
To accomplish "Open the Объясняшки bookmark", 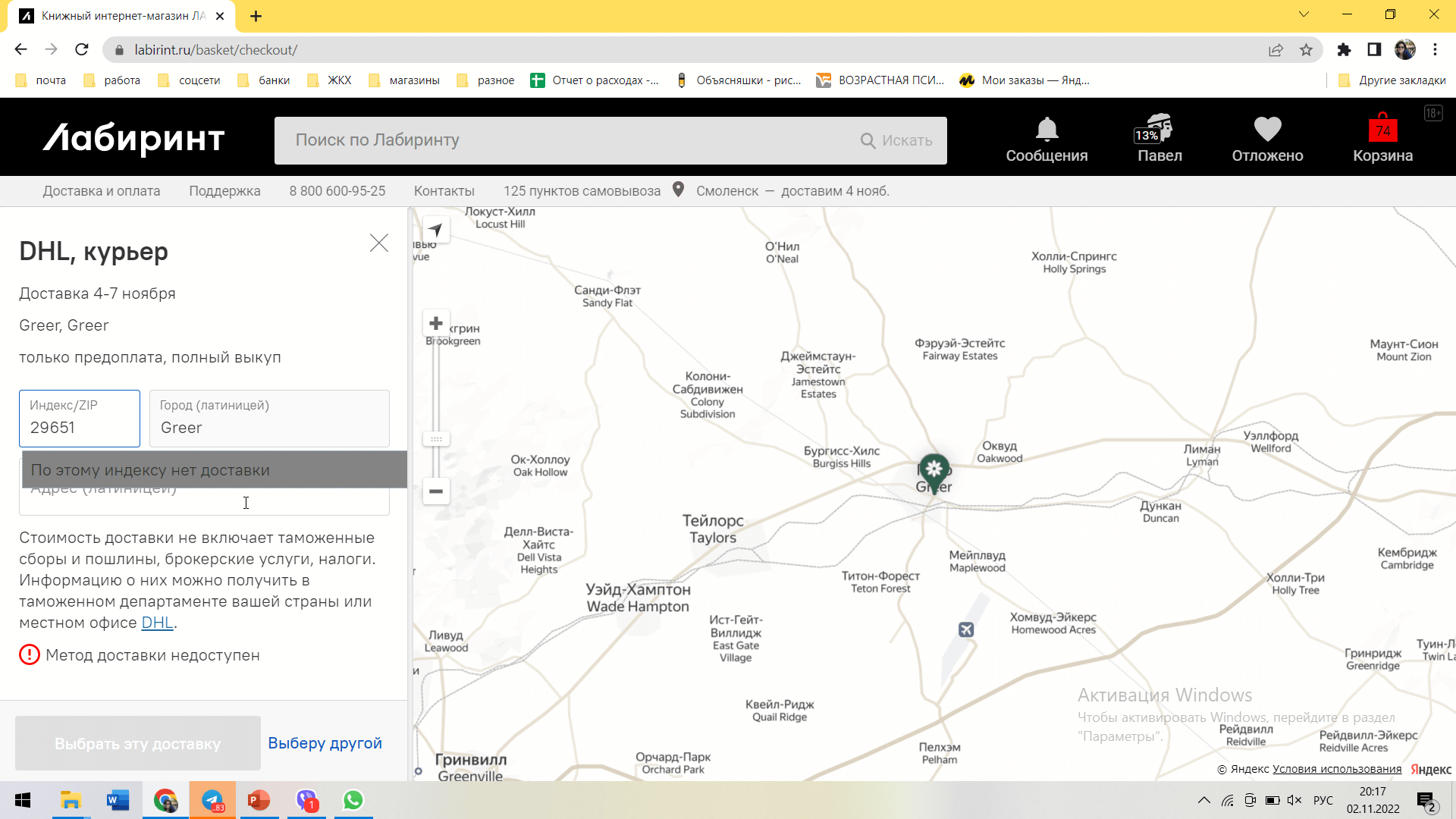I will (739, 80).
